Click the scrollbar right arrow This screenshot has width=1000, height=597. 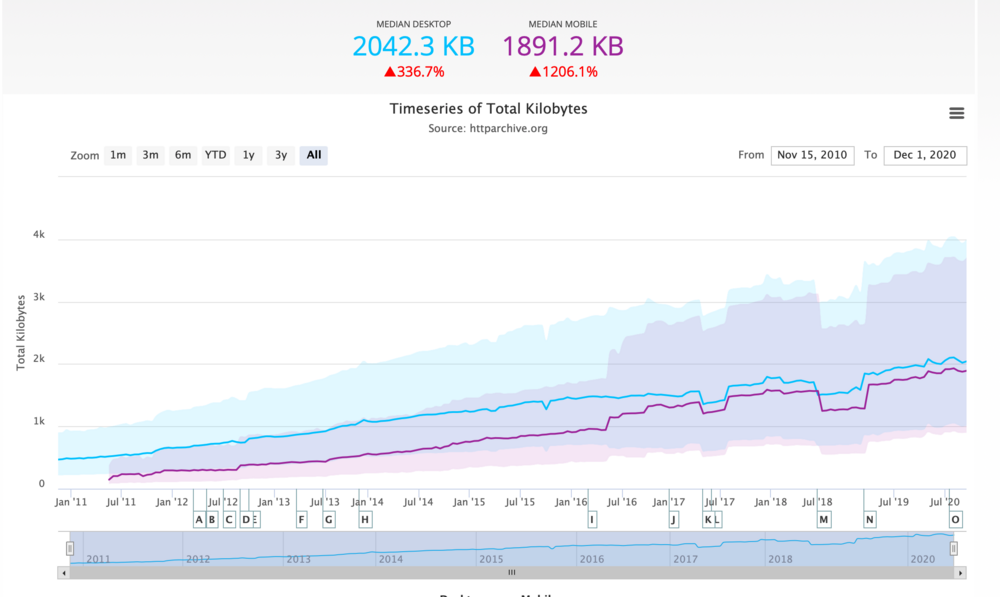pos(961,573)
